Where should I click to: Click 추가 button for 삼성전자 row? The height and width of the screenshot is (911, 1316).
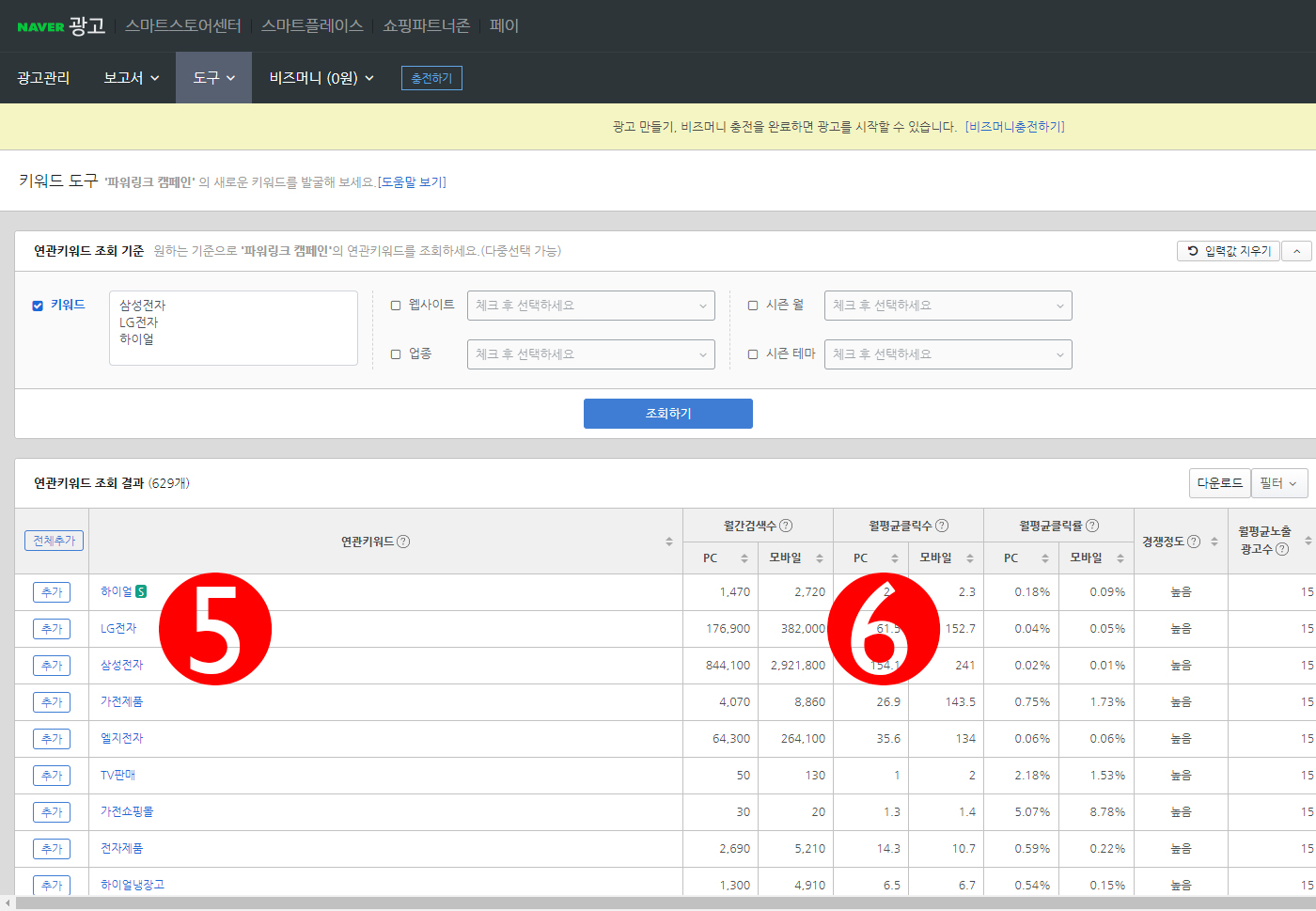[x=52, y=666]
